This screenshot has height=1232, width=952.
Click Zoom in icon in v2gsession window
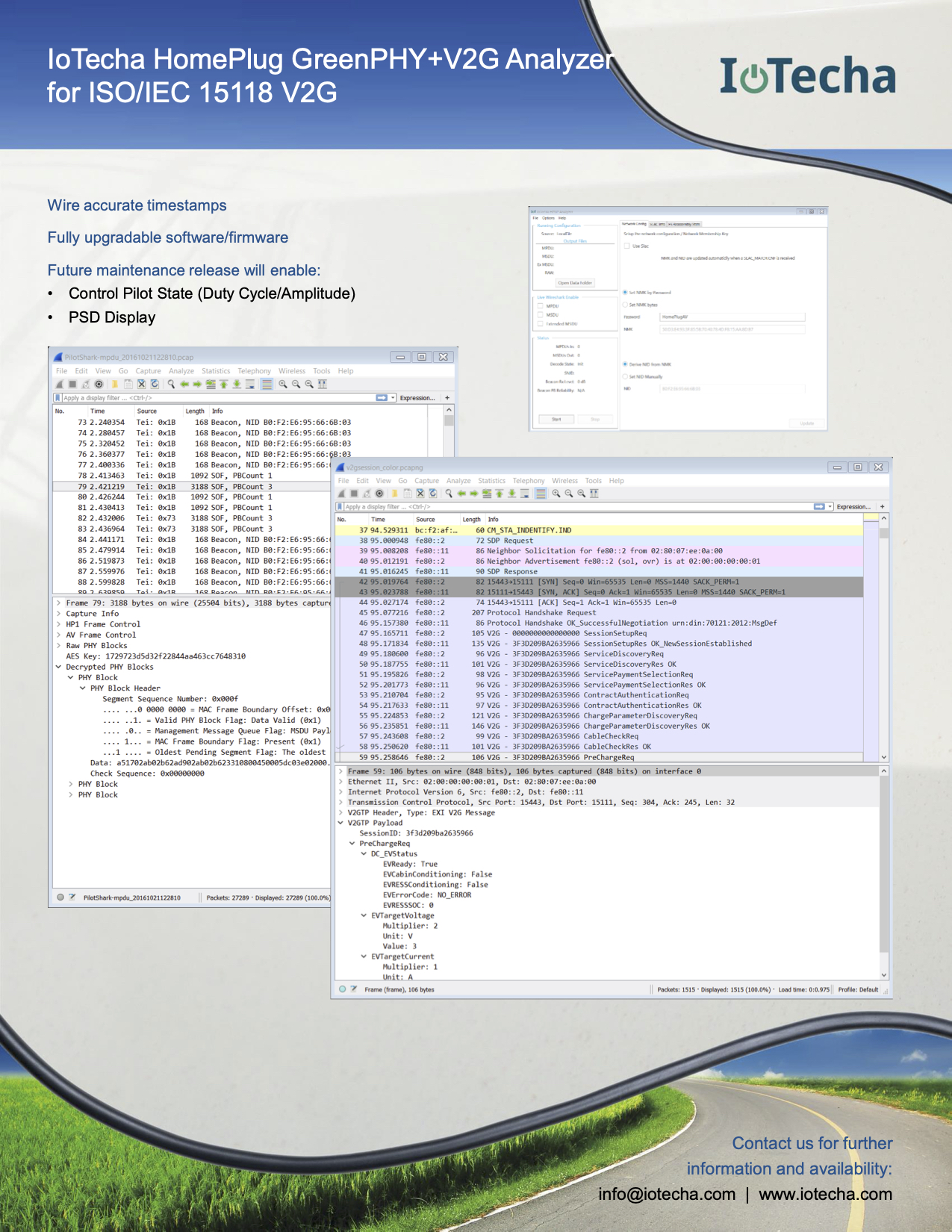tap(556, 494)
